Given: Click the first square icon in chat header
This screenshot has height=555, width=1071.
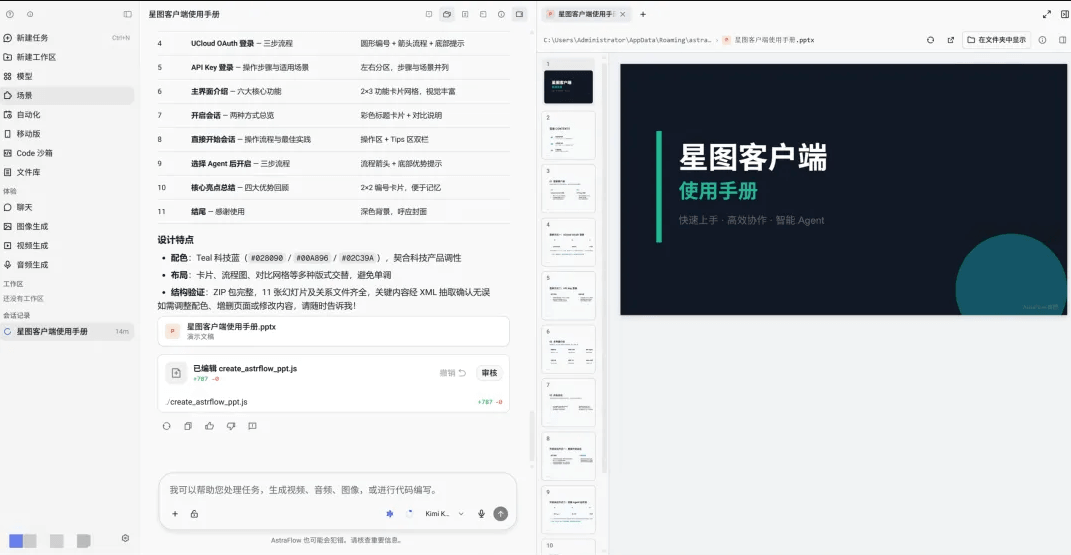Looking at the screenshot, I should (428, 14).
